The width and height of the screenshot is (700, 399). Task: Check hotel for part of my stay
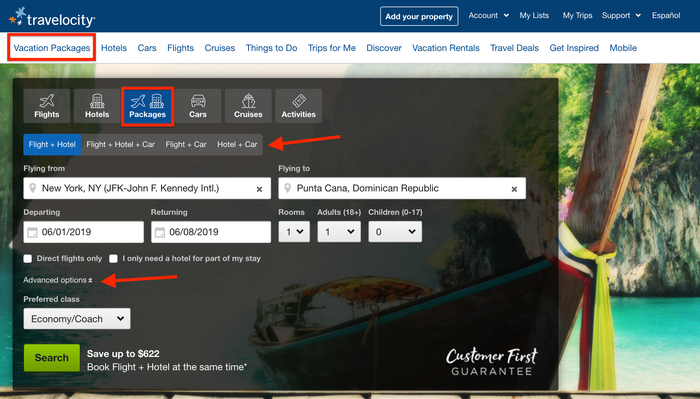(113, 258)
